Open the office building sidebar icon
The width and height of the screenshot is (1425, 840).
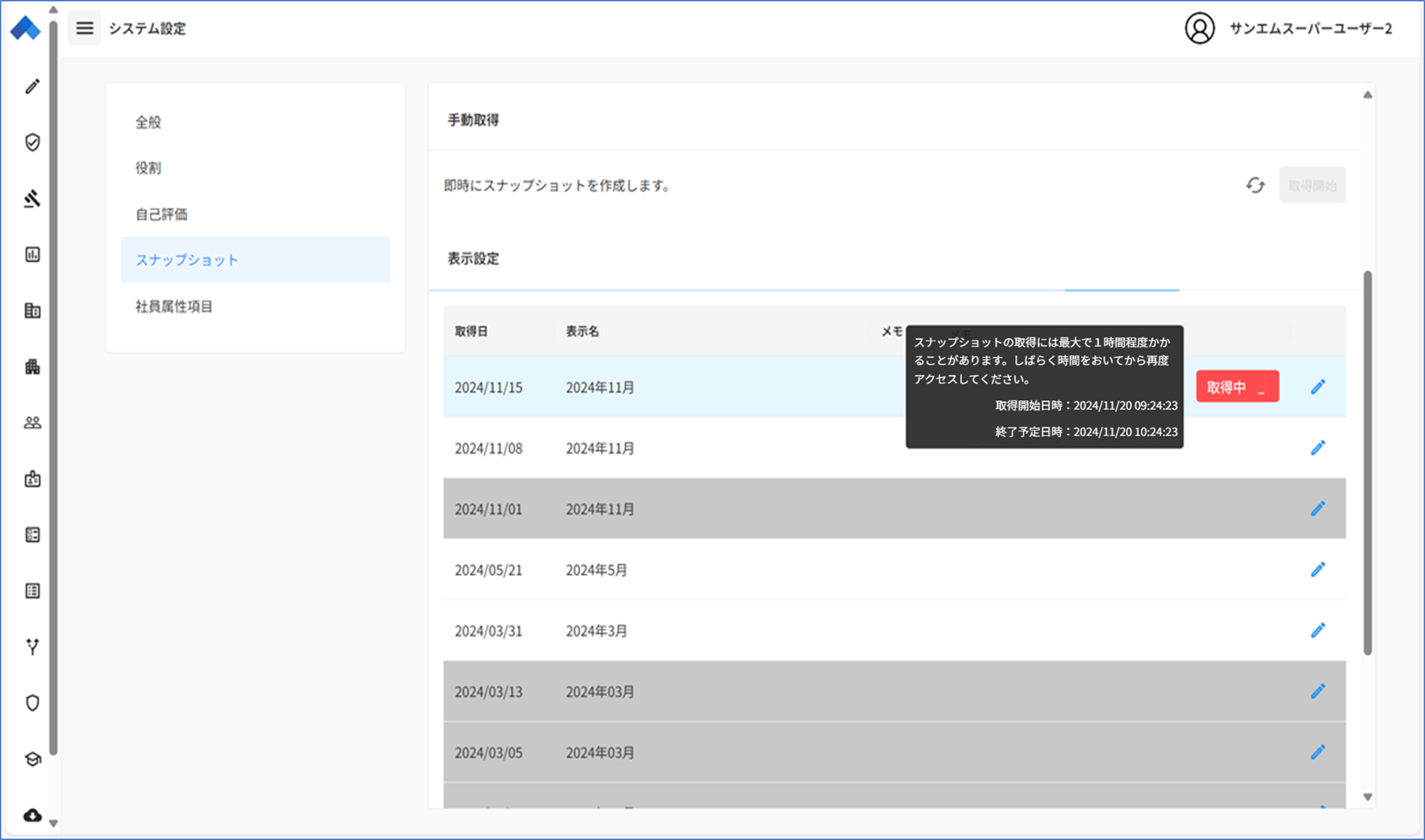click(x=32, y=310)
